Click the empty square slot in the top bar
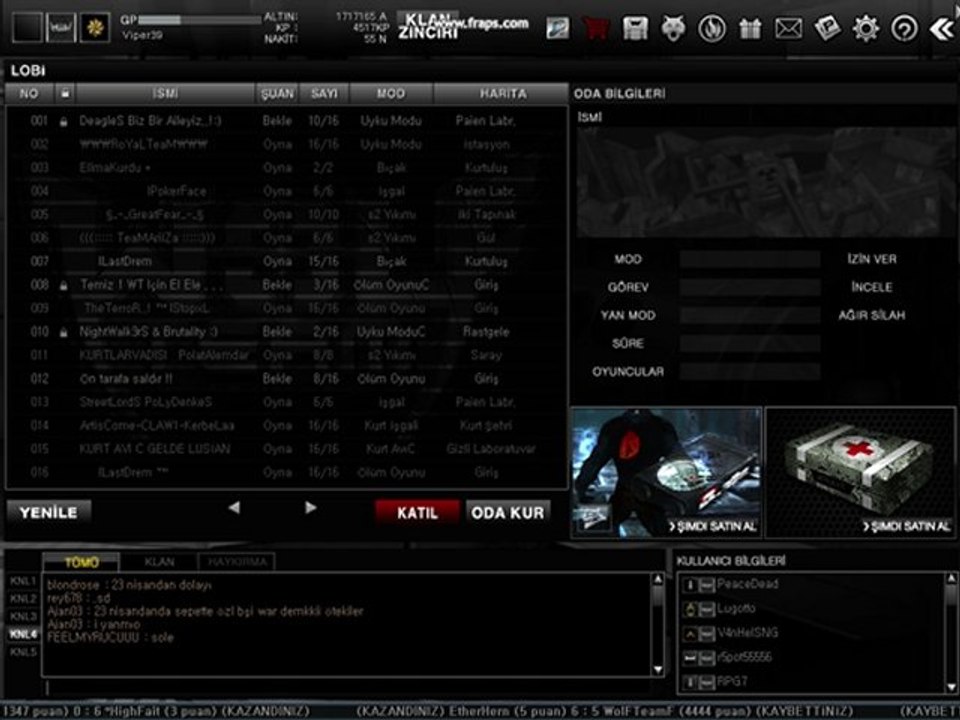 pos(28,28)
